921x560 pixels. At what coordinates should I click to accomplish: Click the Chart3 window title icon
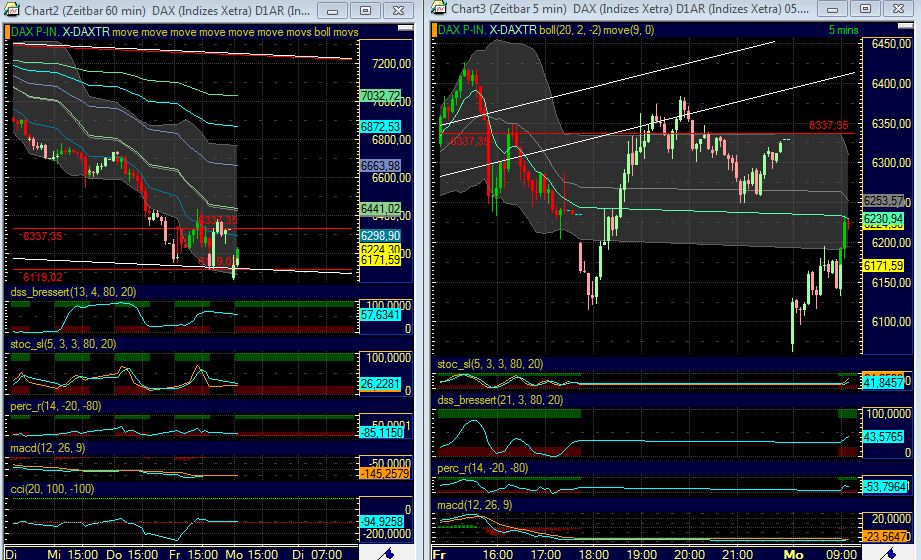[438, 8]
